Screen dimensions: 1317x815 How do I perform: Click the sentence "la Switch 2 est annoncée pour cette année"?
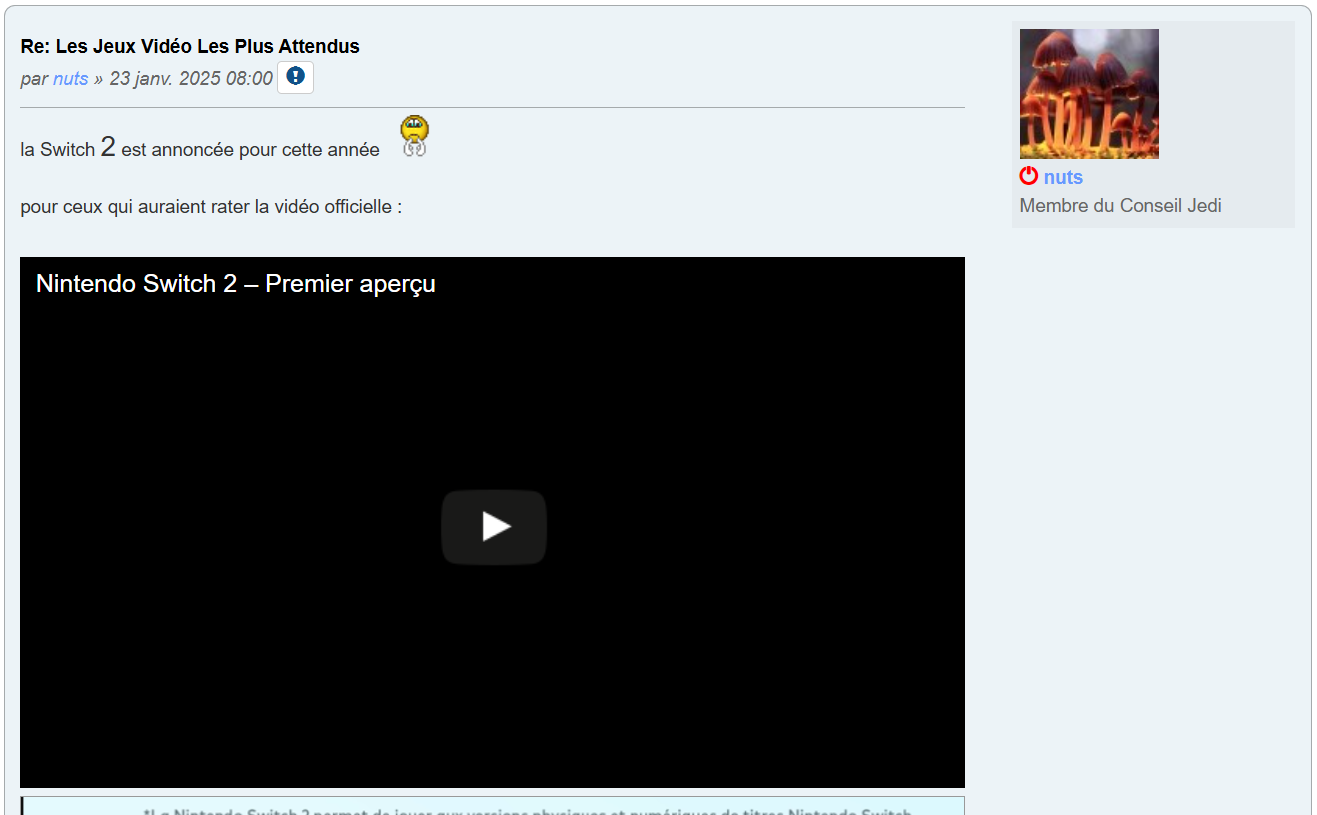(x=200, y=148)
